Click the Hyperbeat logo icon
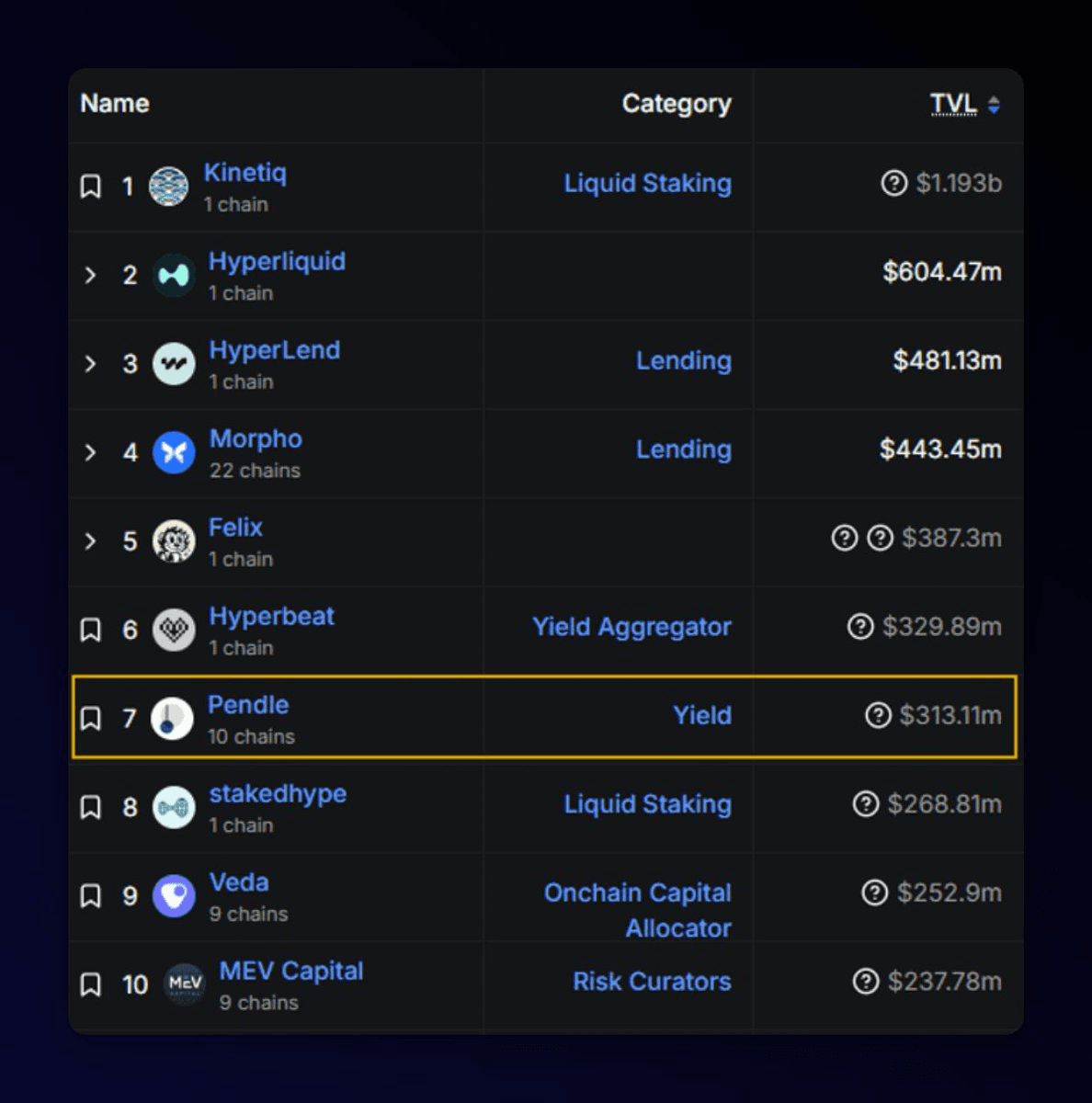The width and height of the screenshot is (1092, 1103). point(174,630)
